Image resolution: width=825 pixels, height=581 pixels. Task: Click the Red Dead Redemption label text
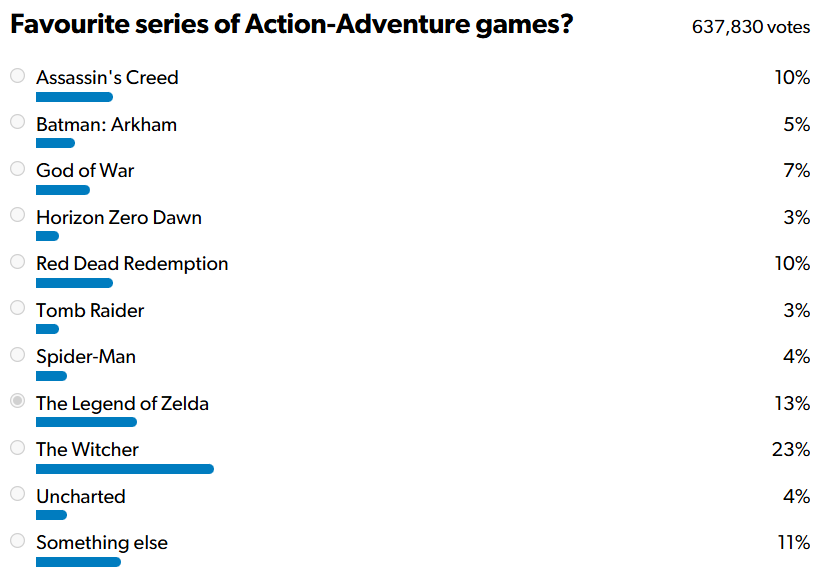(132, 264)
